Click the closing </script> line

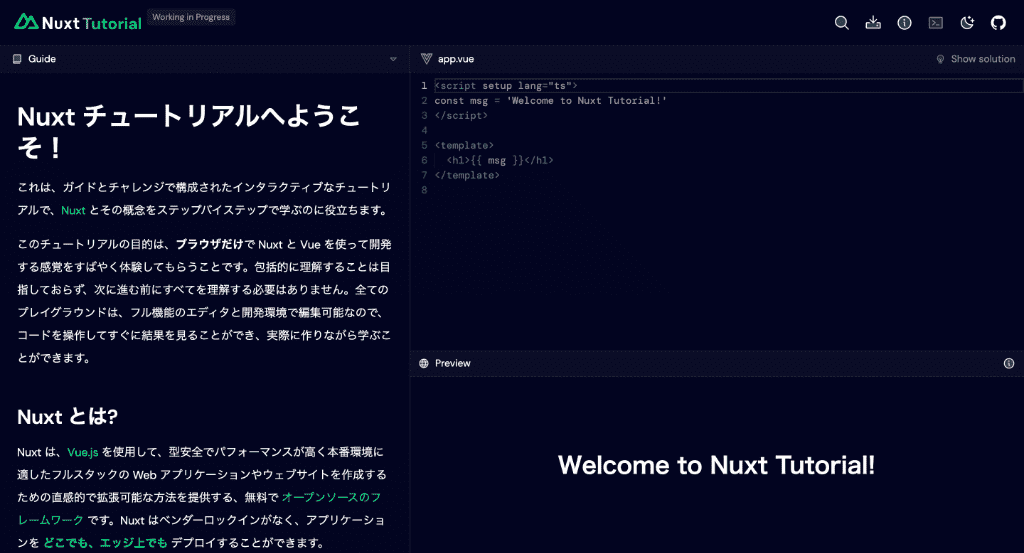pos(461,116)
